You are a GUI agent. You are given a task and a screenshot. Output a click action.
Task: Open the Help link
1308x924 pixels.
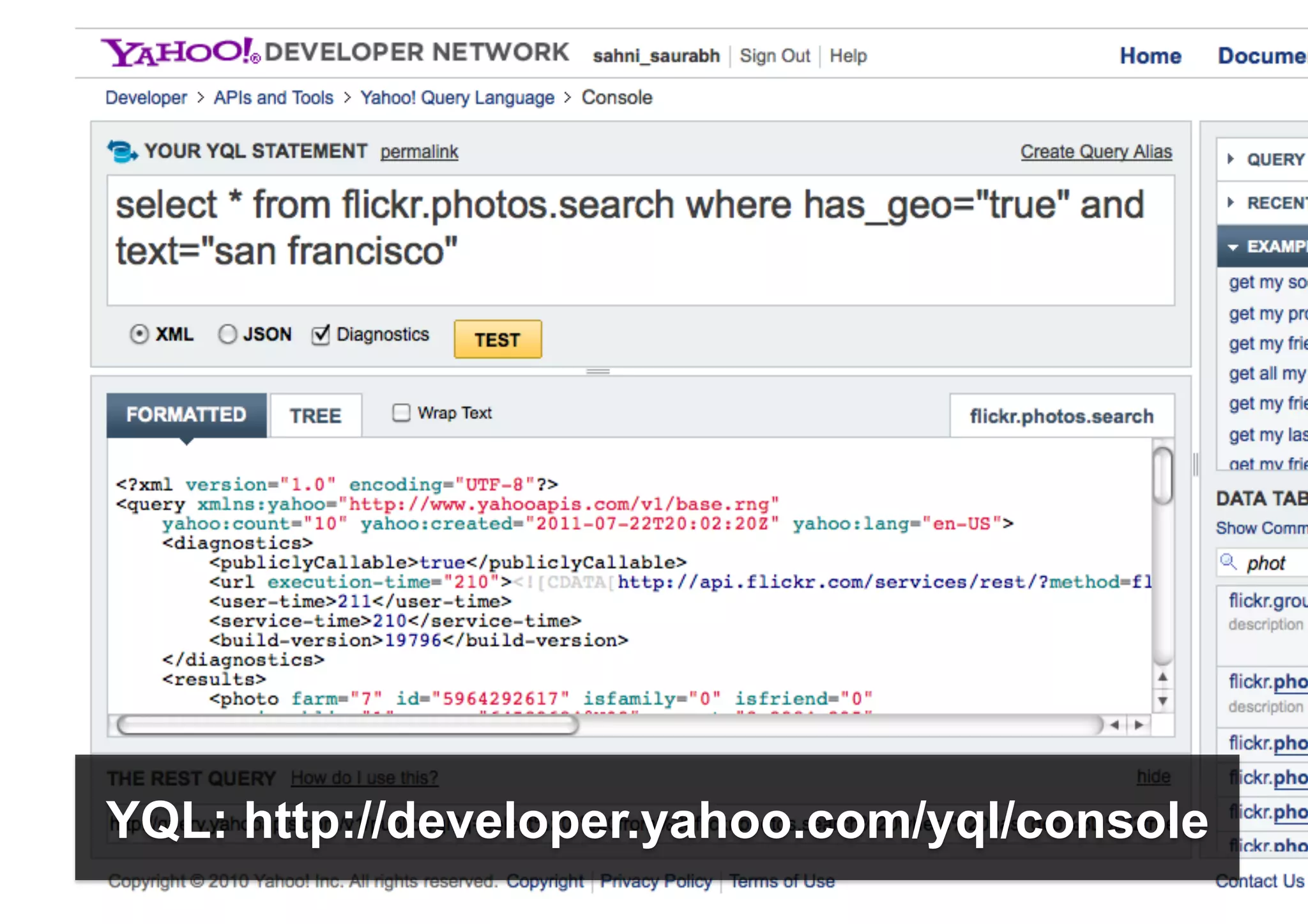point(848,56)
